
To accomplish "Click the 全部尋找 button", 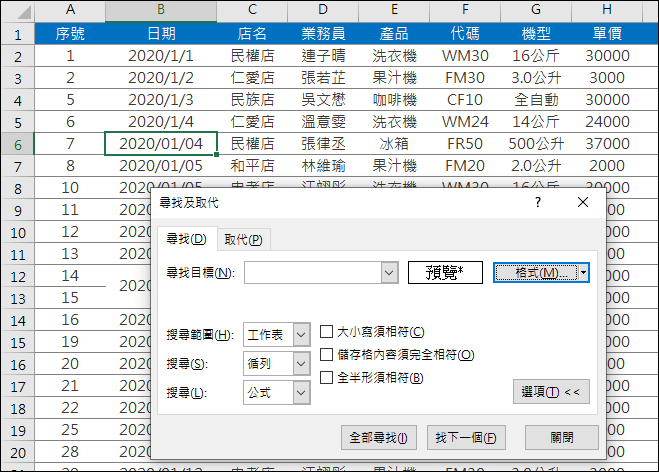I will [x=379, y=438].
